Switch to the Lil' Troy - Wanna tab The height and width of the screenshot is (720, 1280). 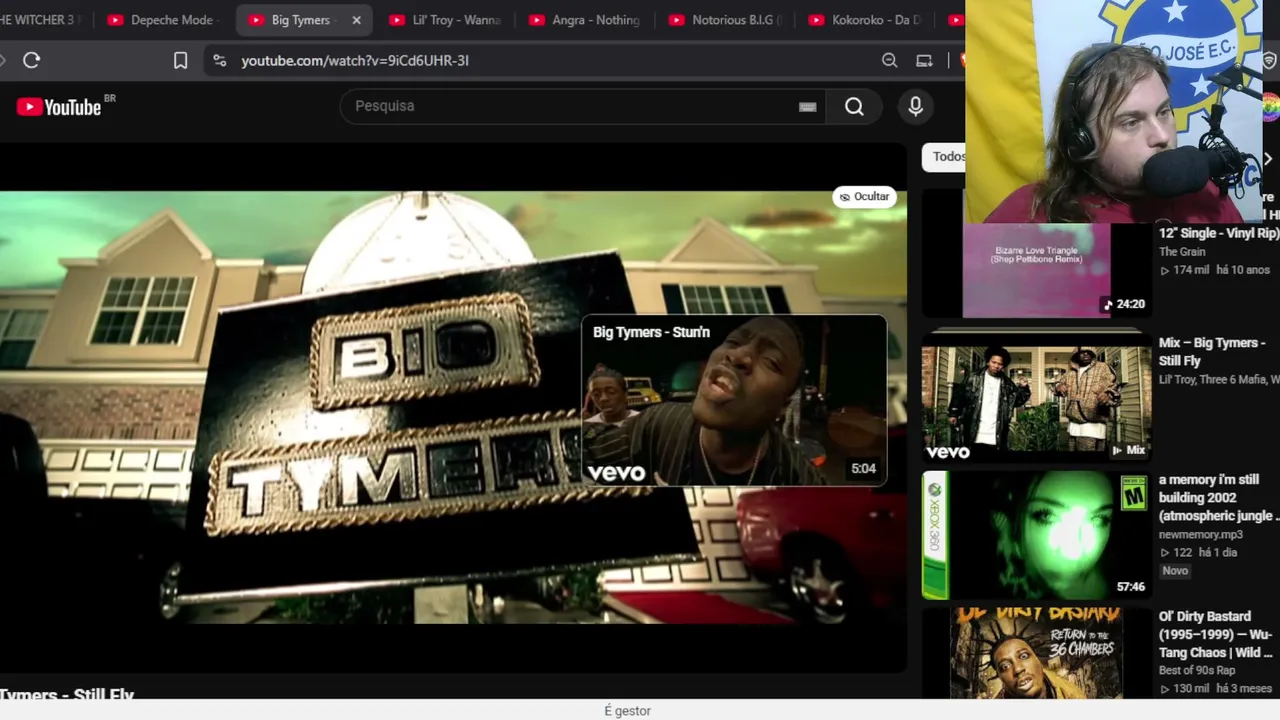pyautogui.click(x=444, y=20)
